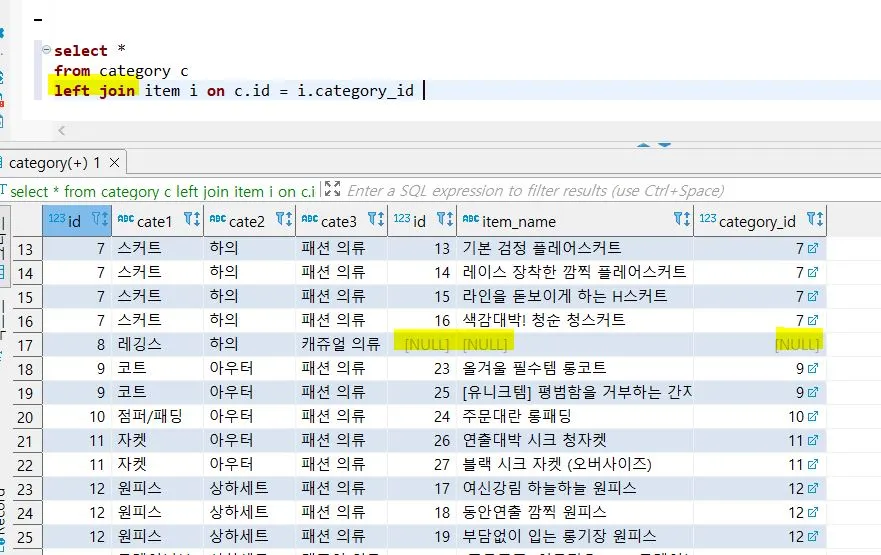This screenshot has height=555, width=881.
Task: Follow category_id link in row 16
Action: coord(812,320)
